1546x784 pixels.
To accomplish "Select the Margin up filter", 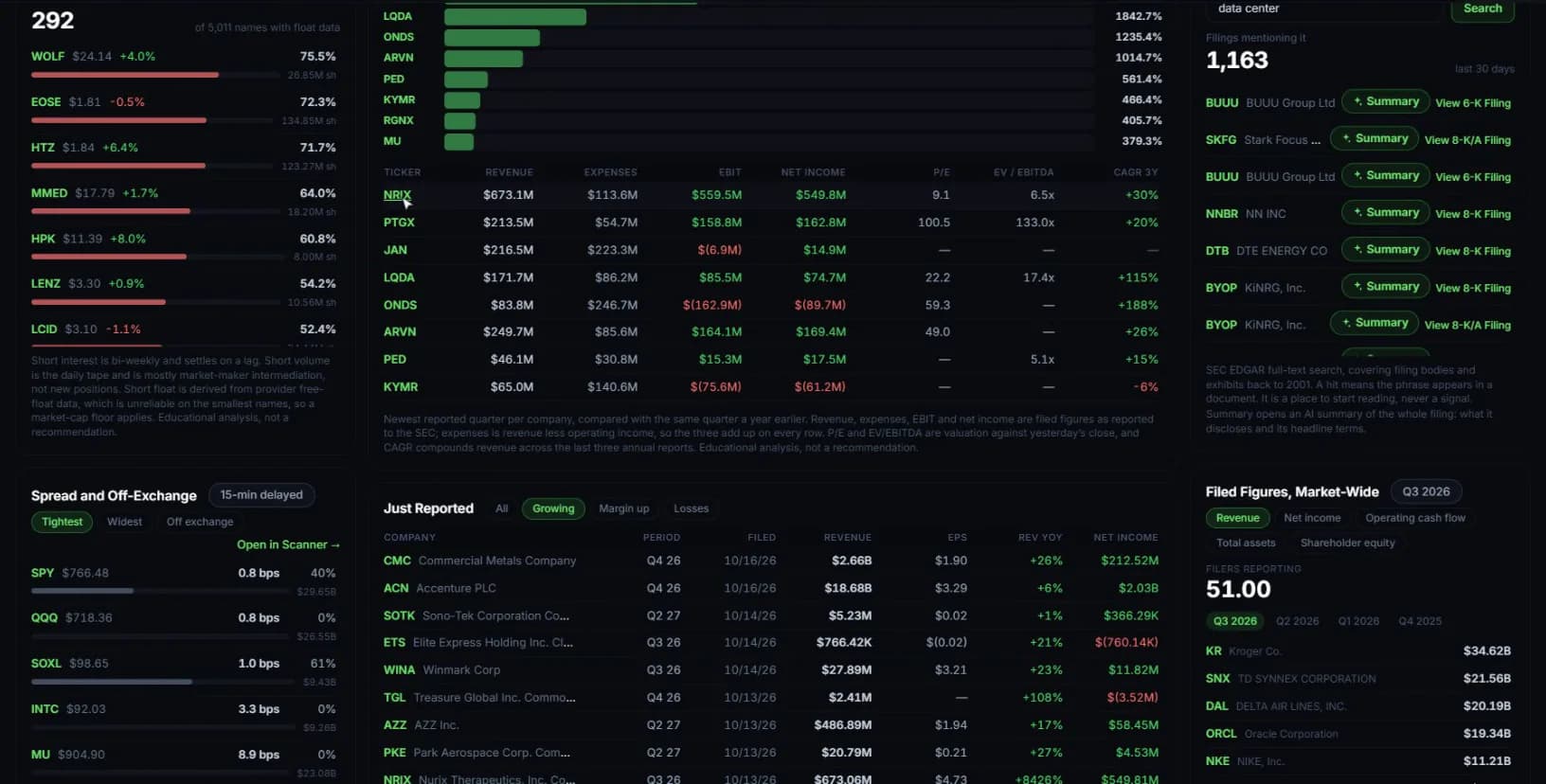I will point(624,508).
